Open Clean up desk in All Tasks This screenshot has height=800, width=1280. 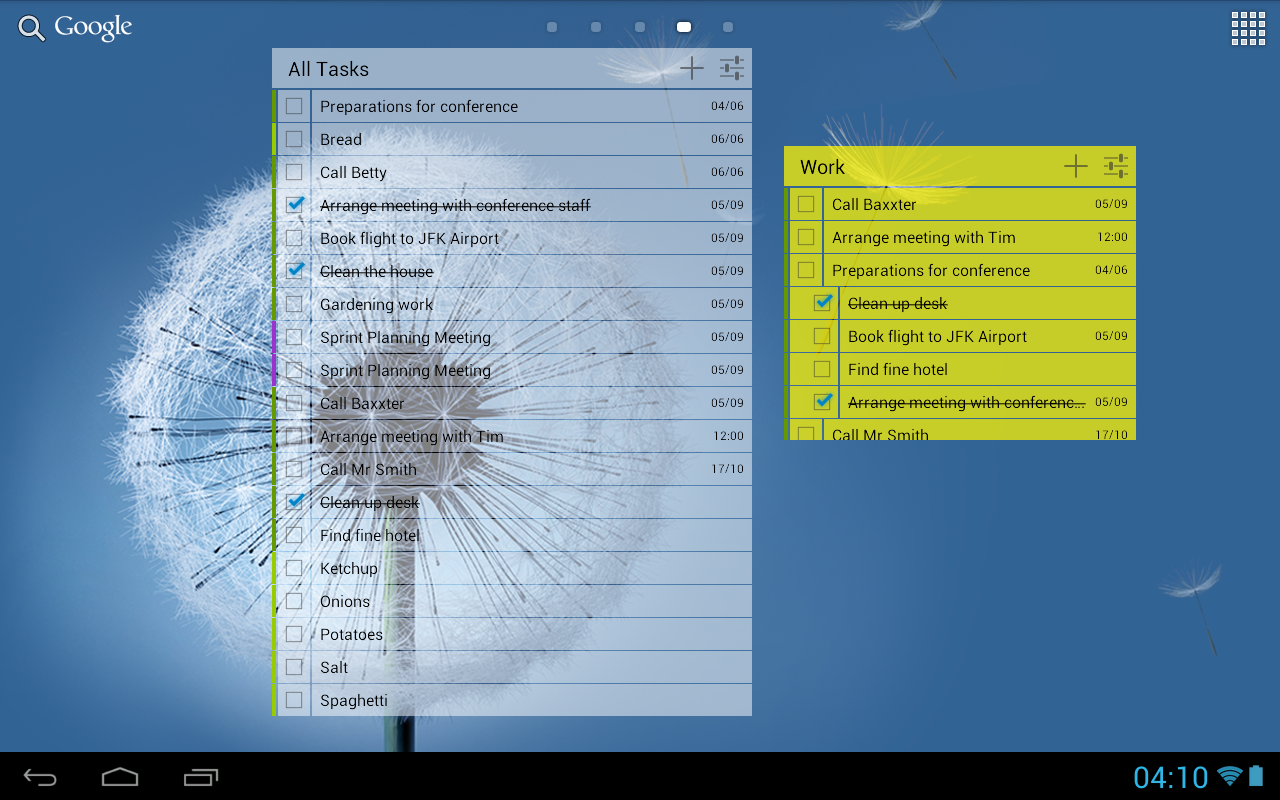tap(369, 502)
